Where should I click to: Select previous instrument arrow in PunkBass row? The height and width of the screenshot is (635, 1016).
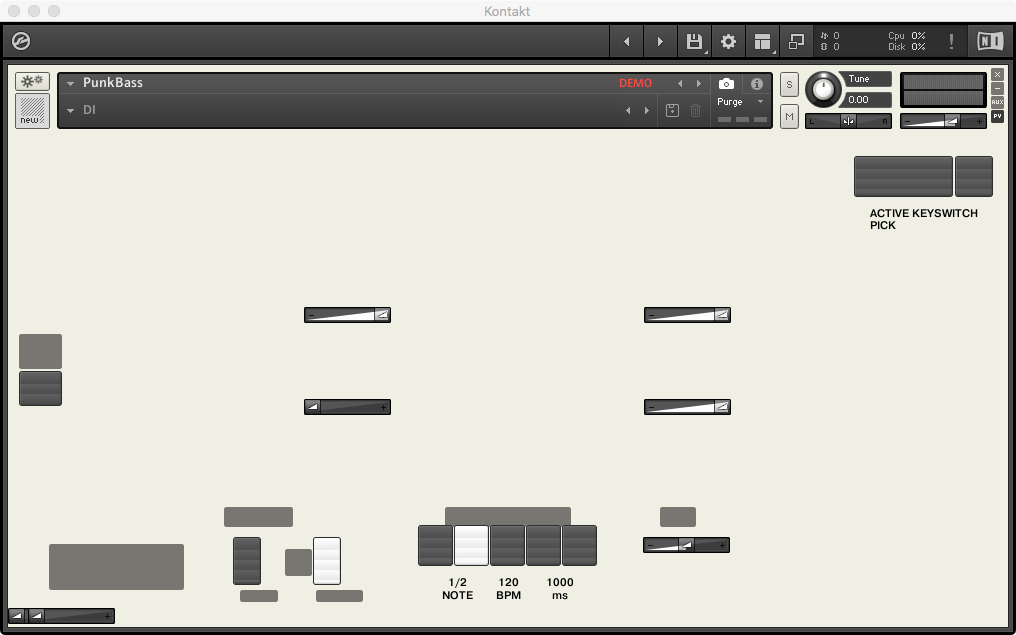coord(680,84)
